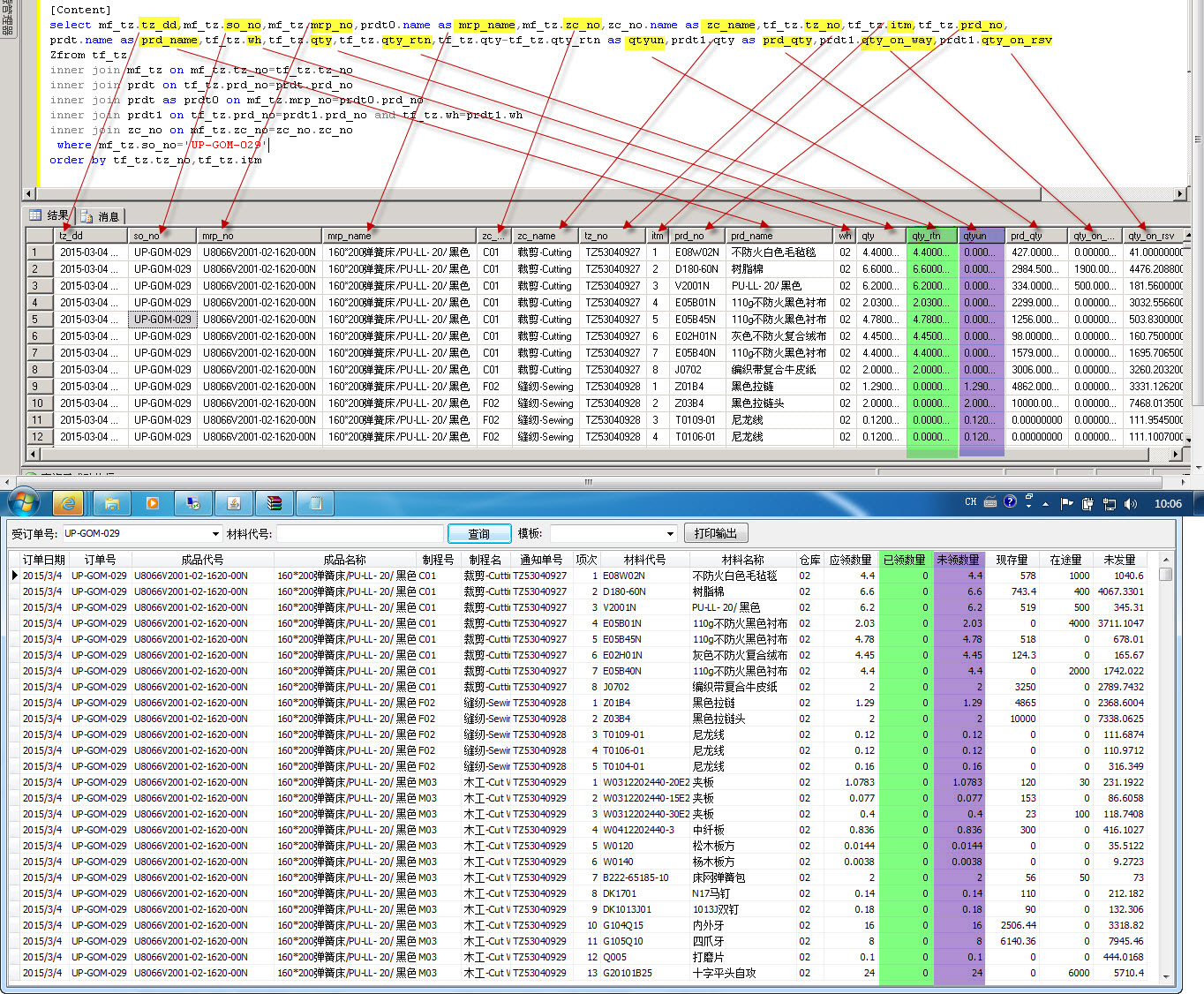Switch to the 消息 messages tab
The image size is (1204, 994).
pos(100,216)
